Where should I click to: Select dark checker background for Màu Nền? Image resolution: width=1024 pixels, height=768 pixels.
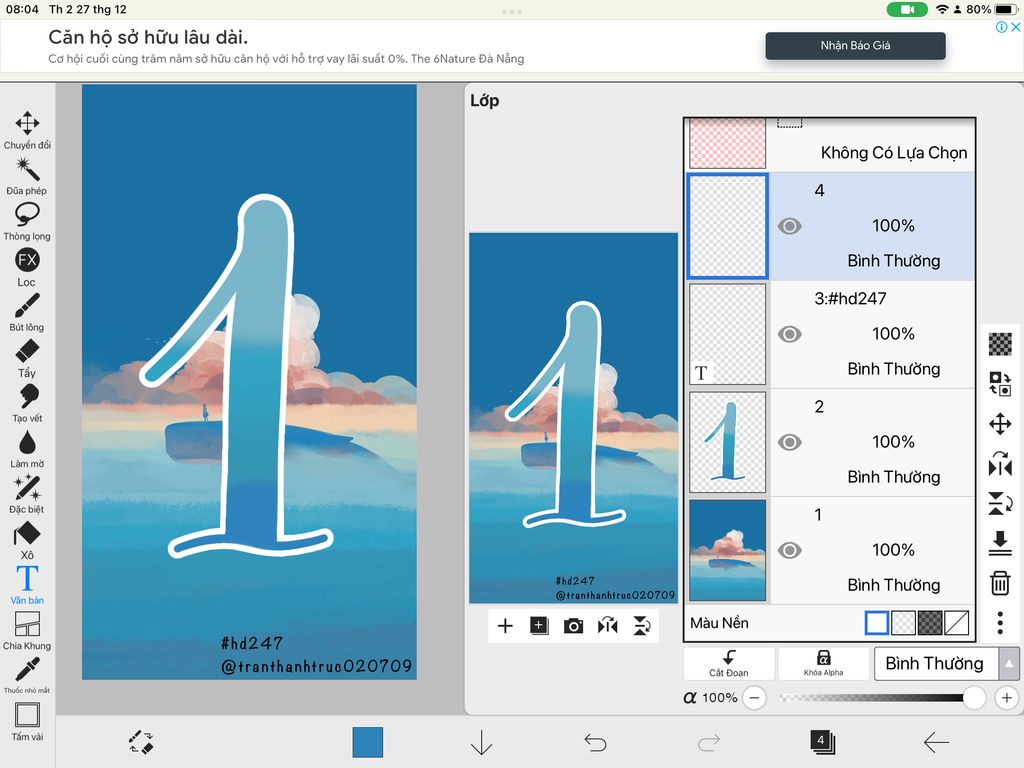(930, 623)
